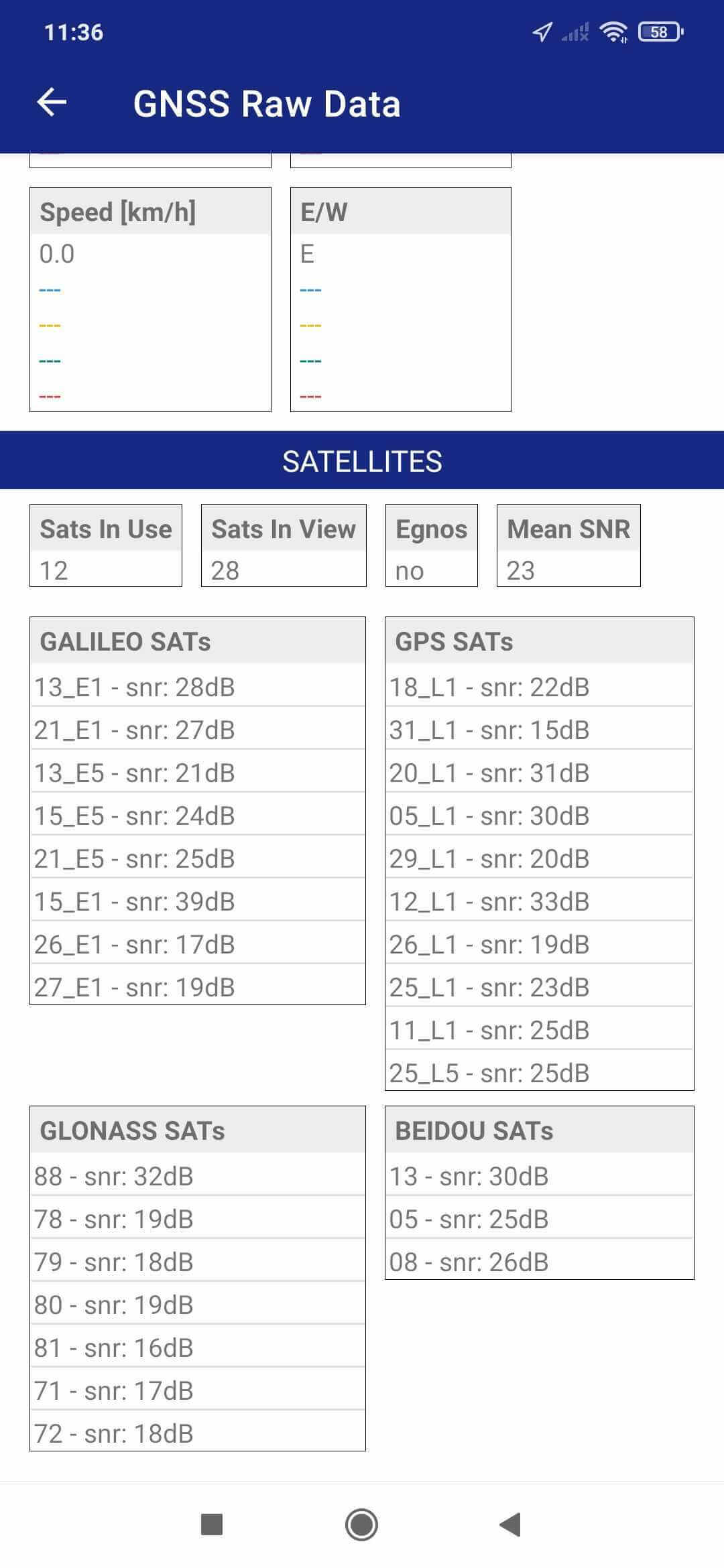Viewport: 724px width, 1568px height.
Task: Select the Sats In Use box
Action: (x=106, y=545)
